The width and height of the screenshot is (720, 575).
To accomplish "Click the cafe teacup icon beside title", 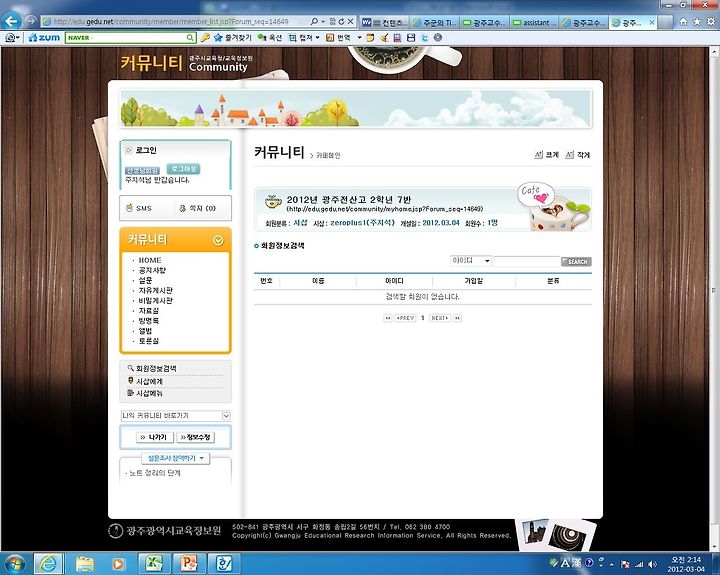I will coord(273,201).
